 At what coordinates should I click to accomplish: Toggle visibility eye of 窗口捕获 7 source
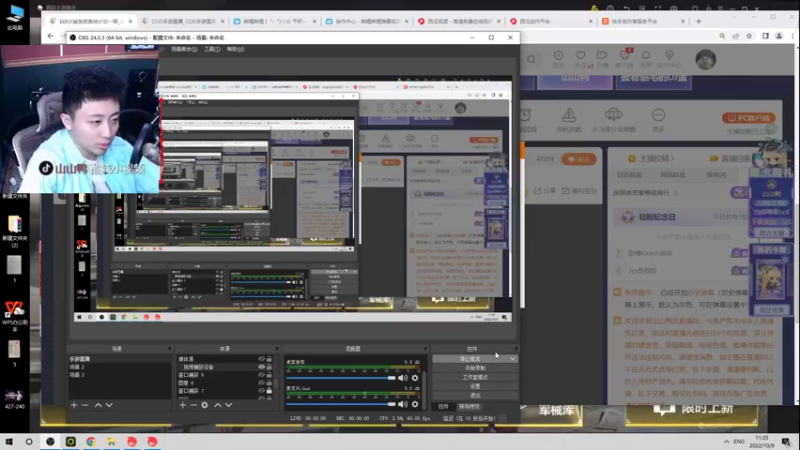tap(262, 391)
